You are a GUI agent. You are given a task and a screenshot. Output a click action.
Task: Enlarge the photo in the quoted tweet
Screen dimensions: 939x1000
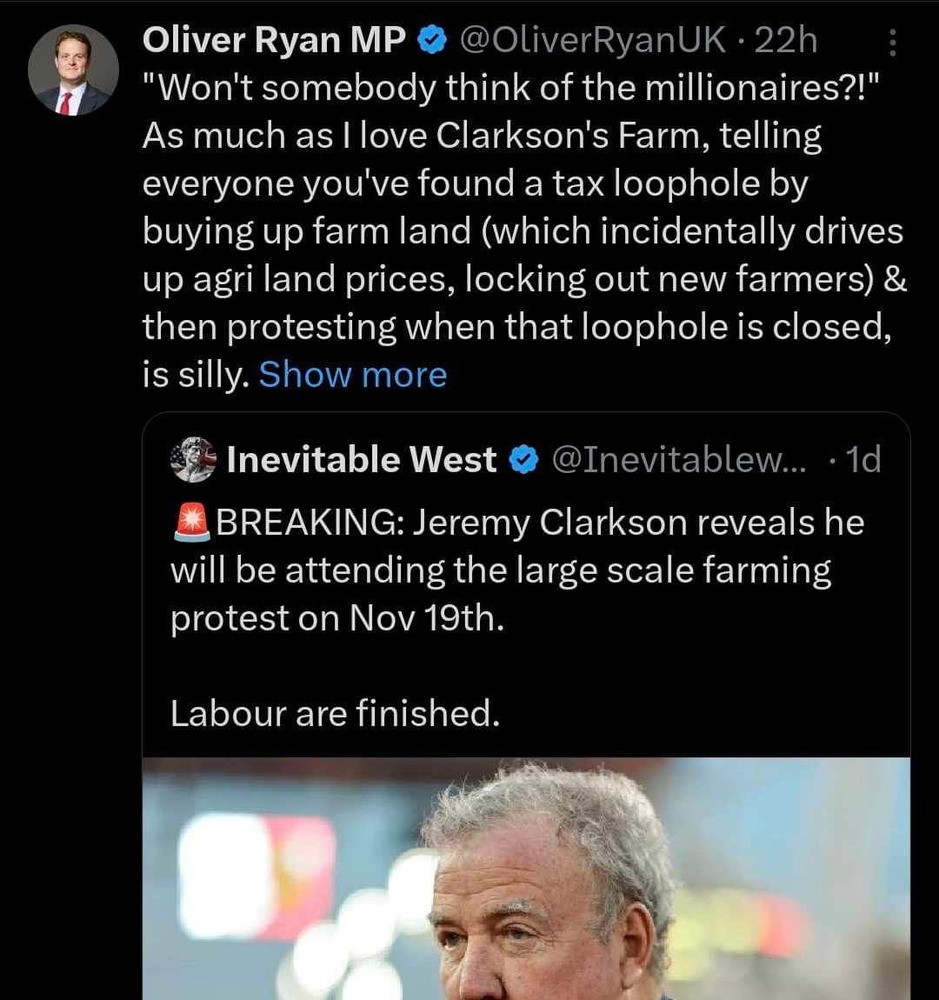(x=526, y=880)
